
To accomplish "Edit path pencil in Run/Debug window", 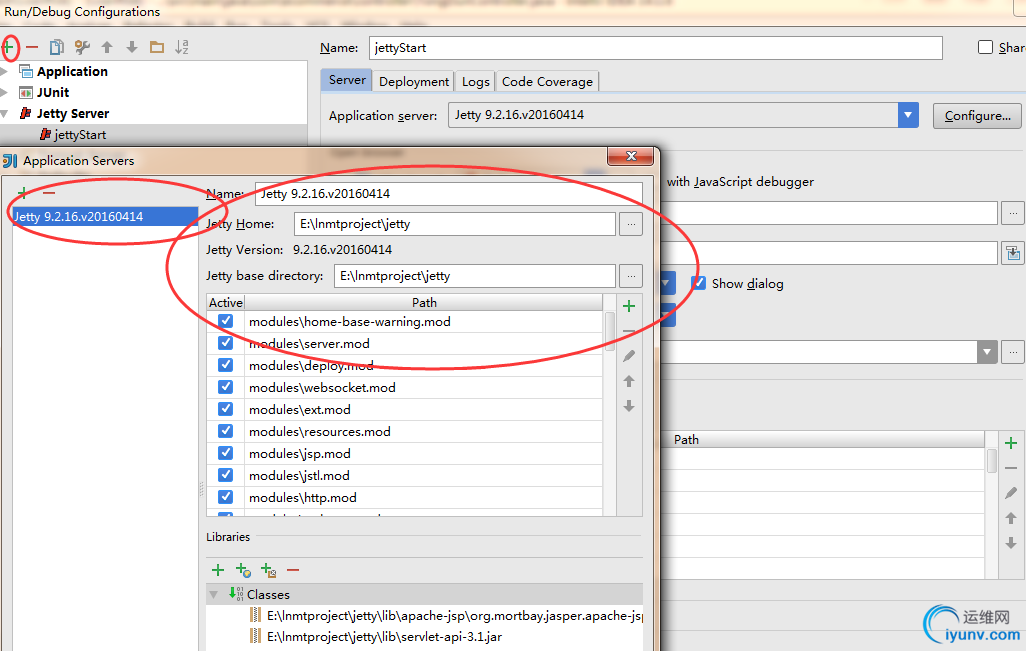I will click(x=1011, y=493).
